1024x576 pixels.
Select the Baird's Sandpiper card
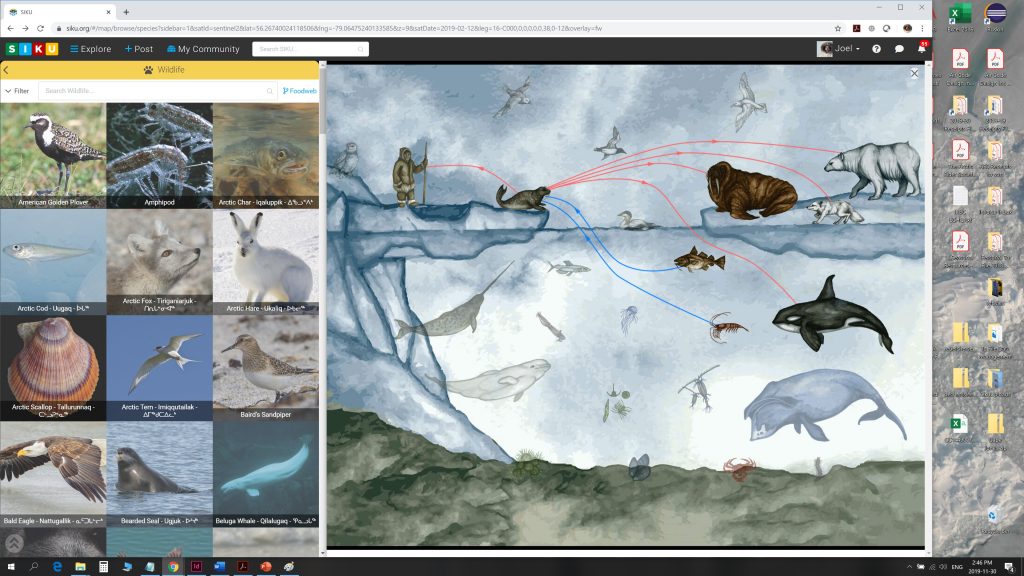266,368
